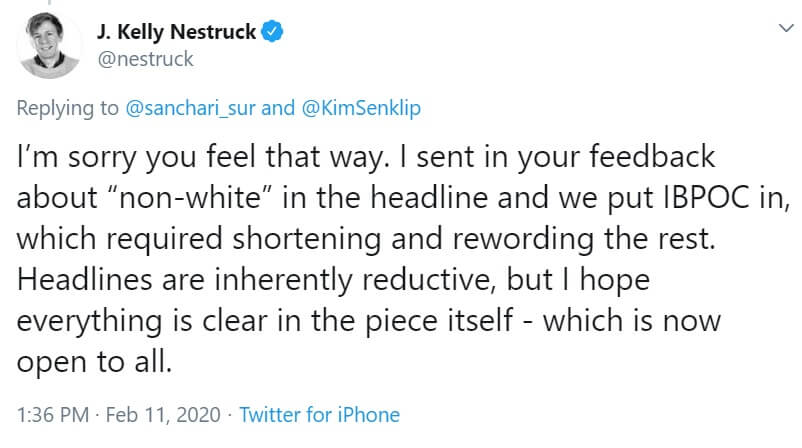The image size is (802, 448).
Task: Open the @nestruck handle link
Action: tap(146, 59)
